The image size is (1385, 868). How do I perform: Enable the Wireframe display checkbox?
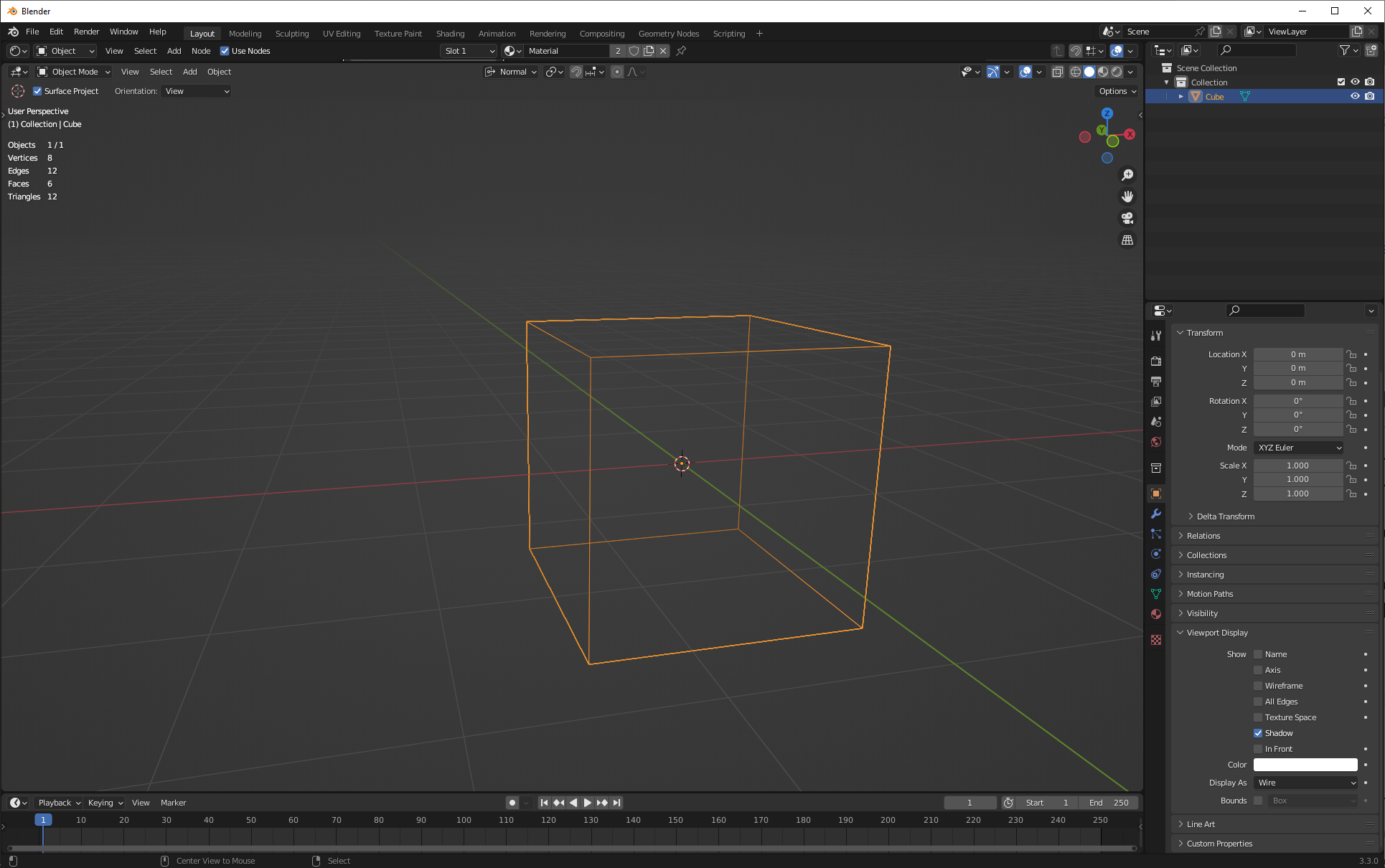[1258, 686]
